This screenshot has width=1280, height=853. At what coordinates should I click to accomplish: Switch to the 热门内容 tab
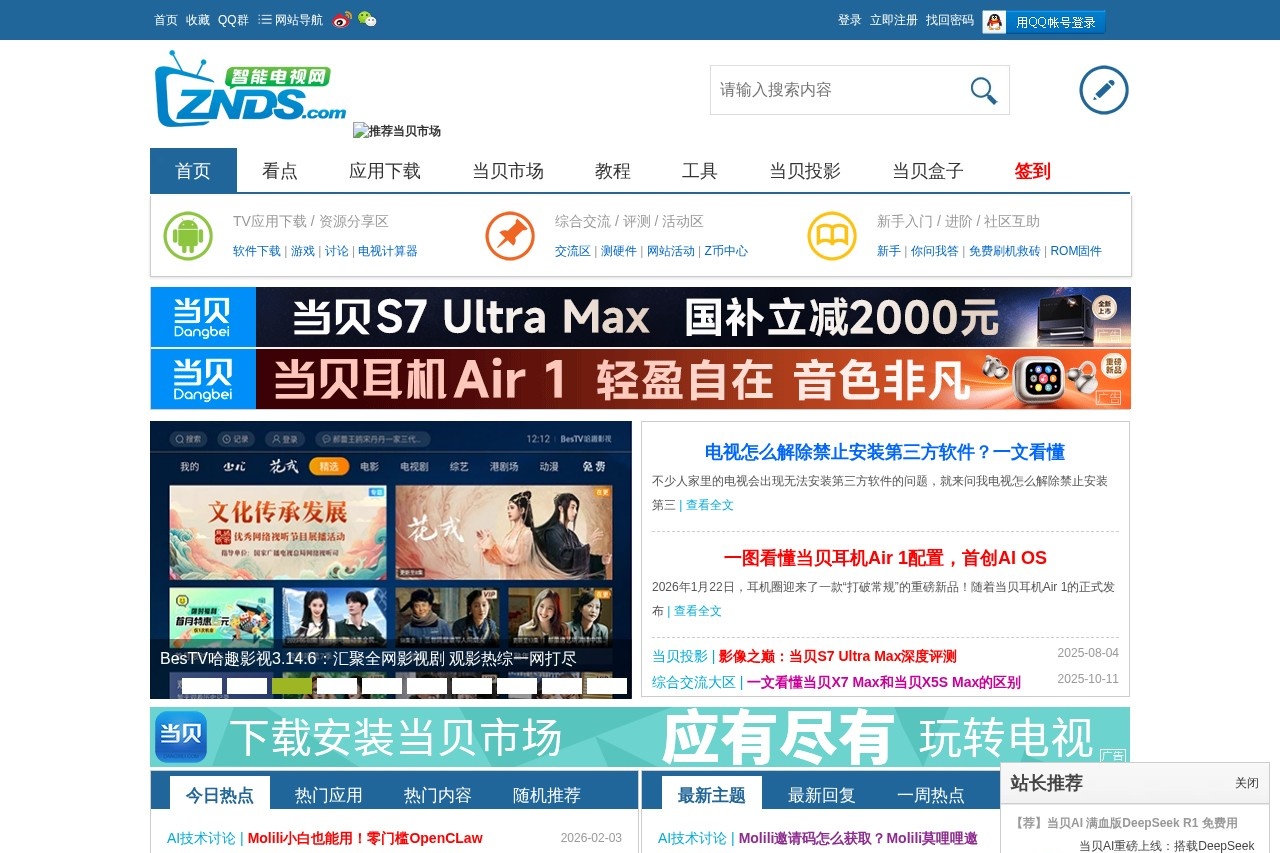(438, 795)
